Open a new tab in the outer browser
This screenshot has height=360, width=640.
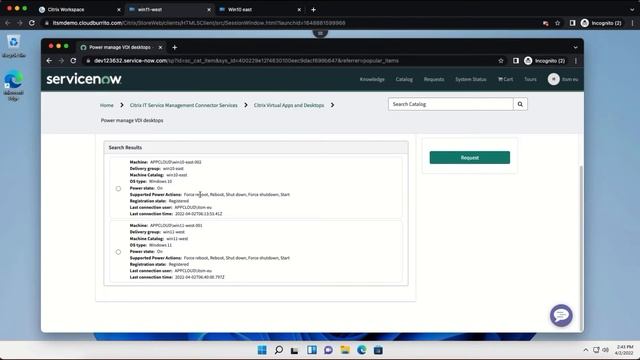click(x=313, y=9)
